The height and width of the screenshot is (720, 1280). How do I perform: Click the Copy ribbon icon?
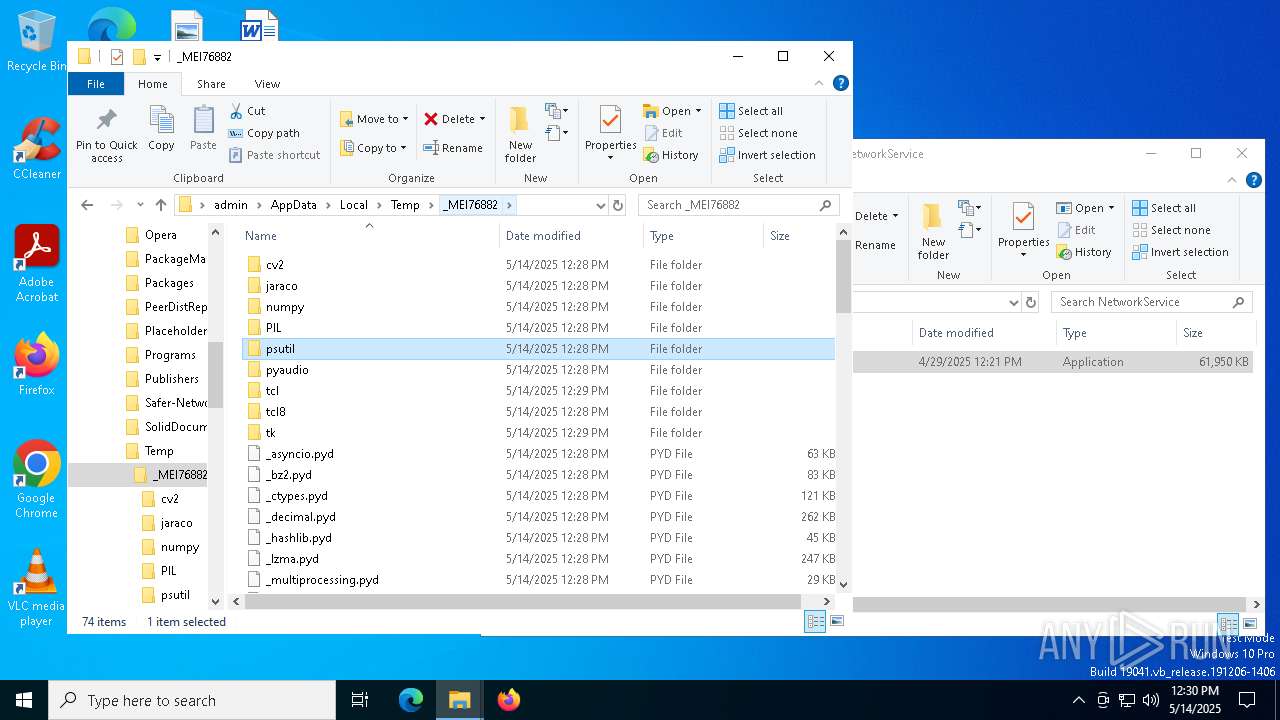[161, 130]
